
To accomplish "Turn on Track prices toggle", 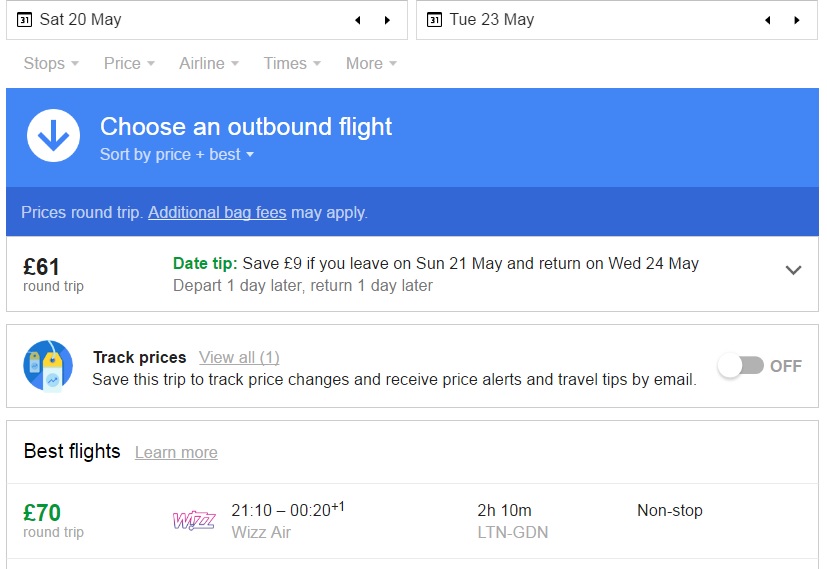I will (742, 365).
